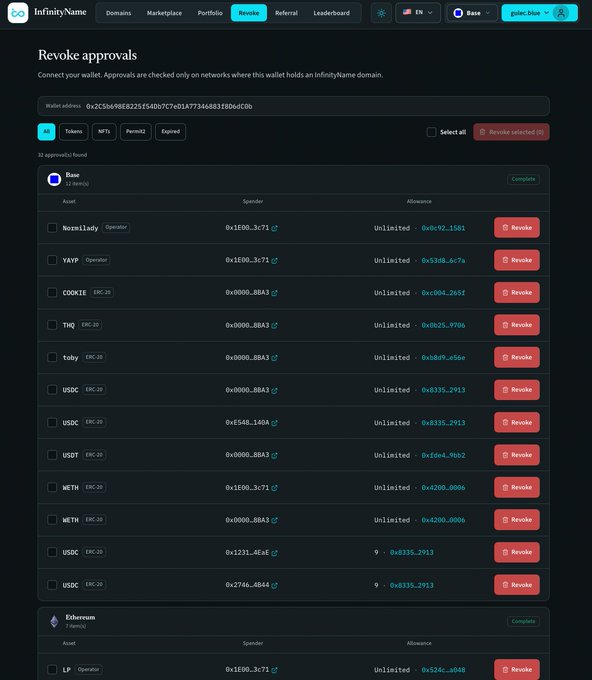Click the user avatar icon next to gulec.blue

(x=561, y=13)
